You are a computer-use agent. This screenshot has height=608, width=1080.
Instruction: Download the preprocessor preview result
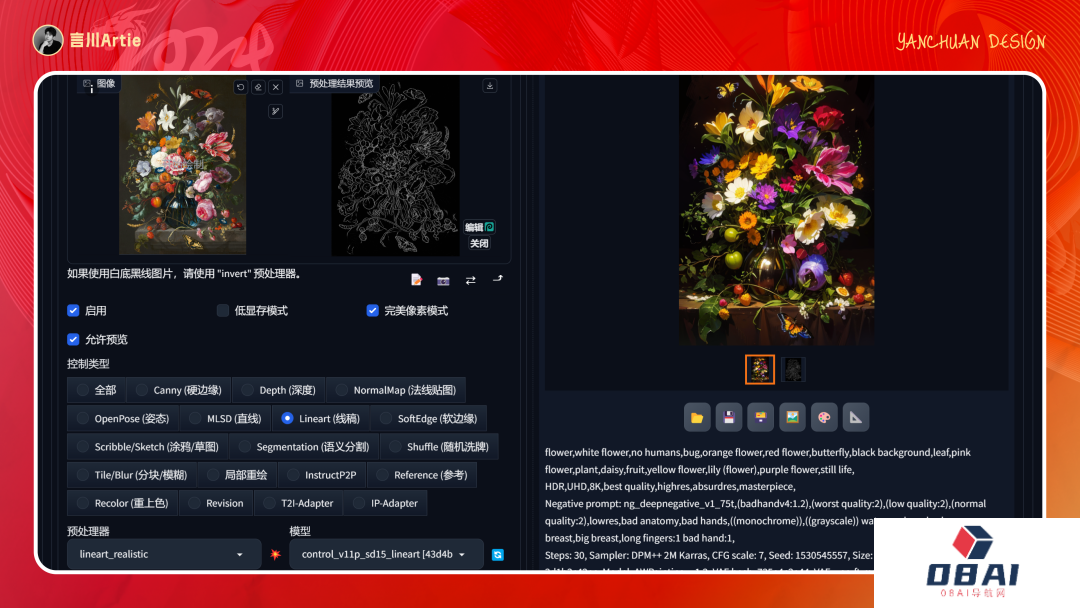point(490,85)
